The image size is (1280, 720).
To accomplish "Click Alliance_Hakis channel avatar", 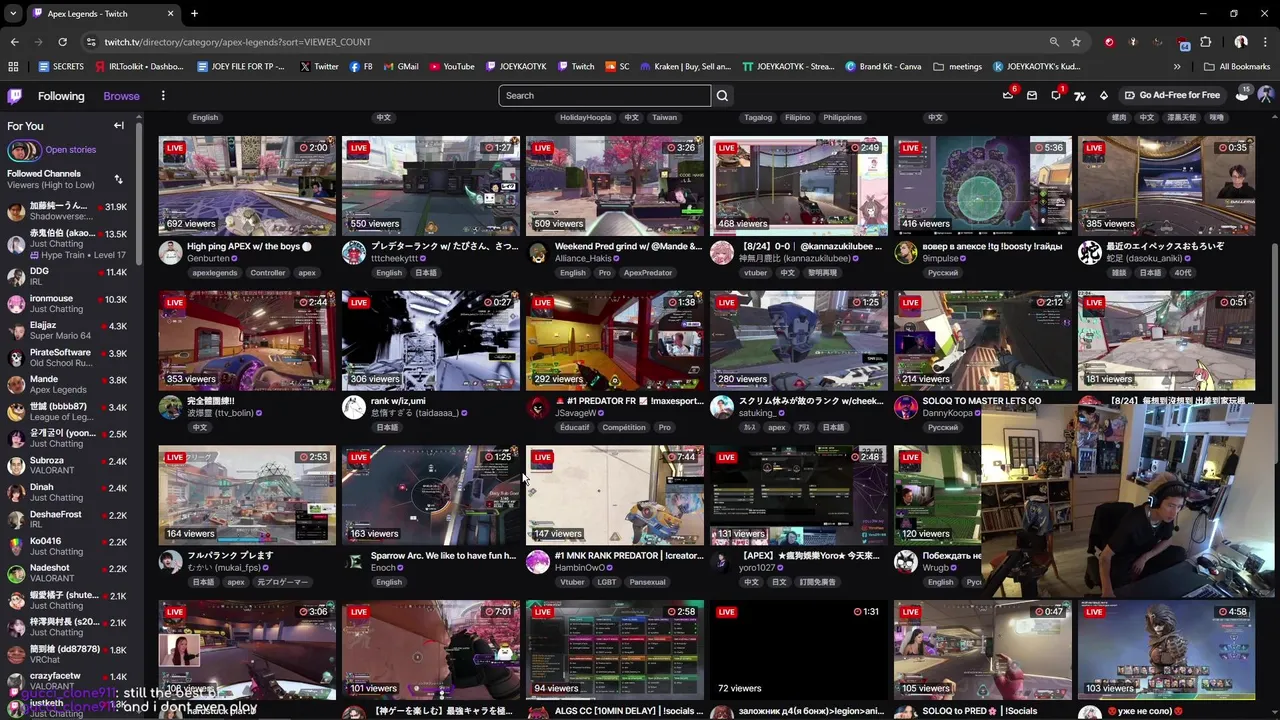I will click(x=538, y=253).
